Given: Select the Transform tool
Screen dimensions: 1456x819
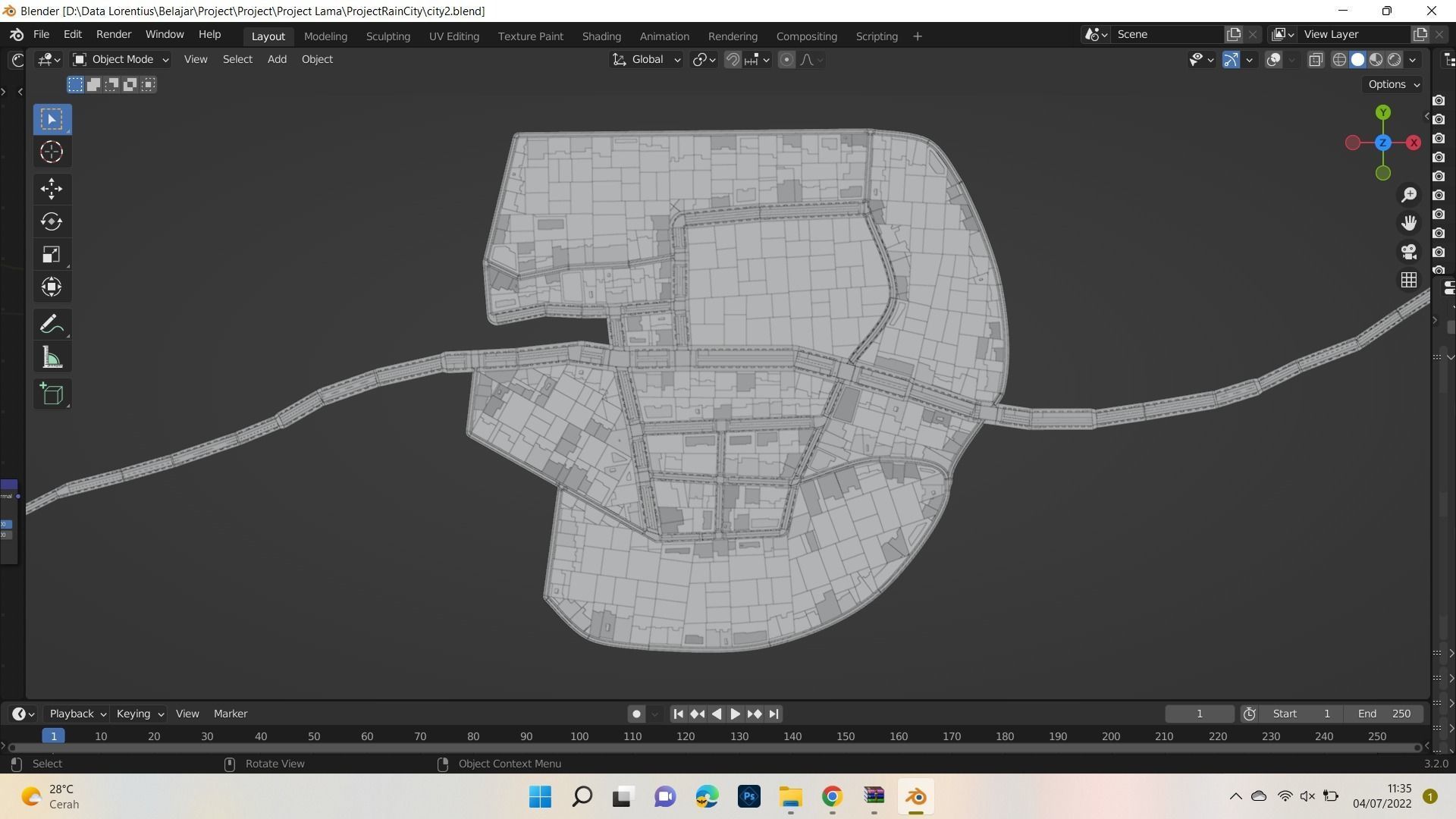Looking at the screenshot, I should (x=52, y=287).
